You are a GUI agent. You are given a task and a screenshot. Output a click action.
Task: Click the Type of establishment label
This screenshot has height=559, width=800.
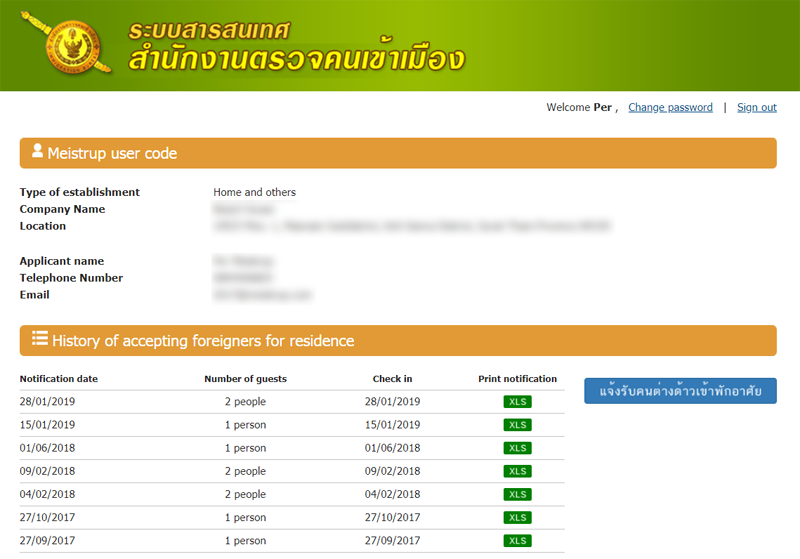pos(80,192)
